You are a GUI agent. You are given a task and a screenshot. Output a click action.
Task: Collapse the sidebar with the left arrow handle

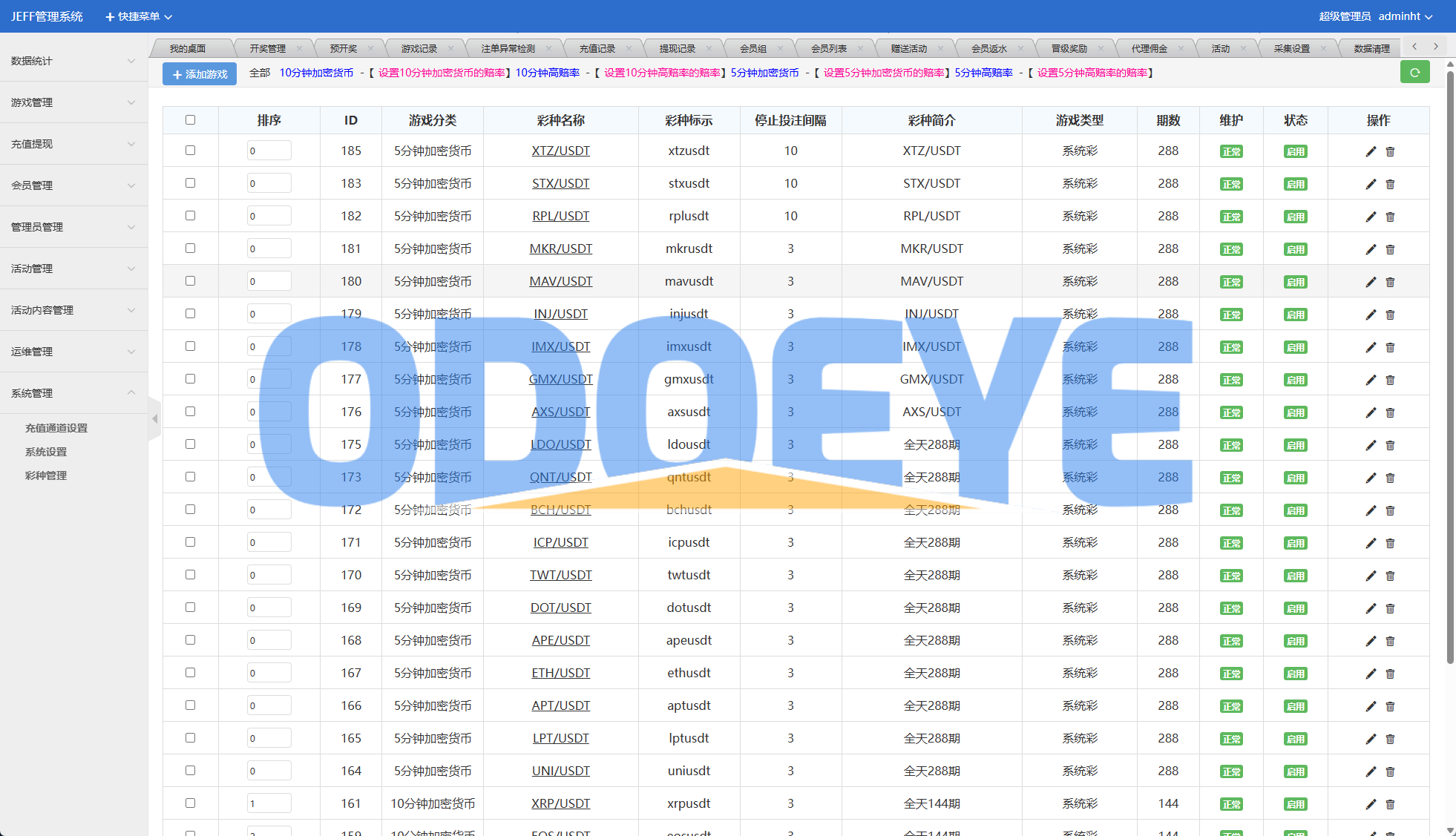click(154, 419)
